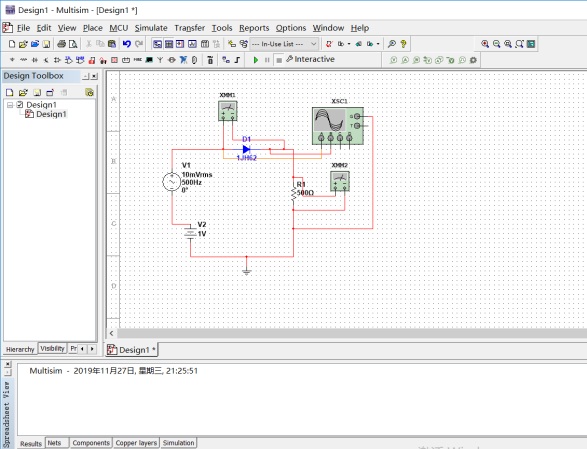Screen dimensions: 587x449
Task: Toggle the Full screen icon
Action: tap(531, 44)
